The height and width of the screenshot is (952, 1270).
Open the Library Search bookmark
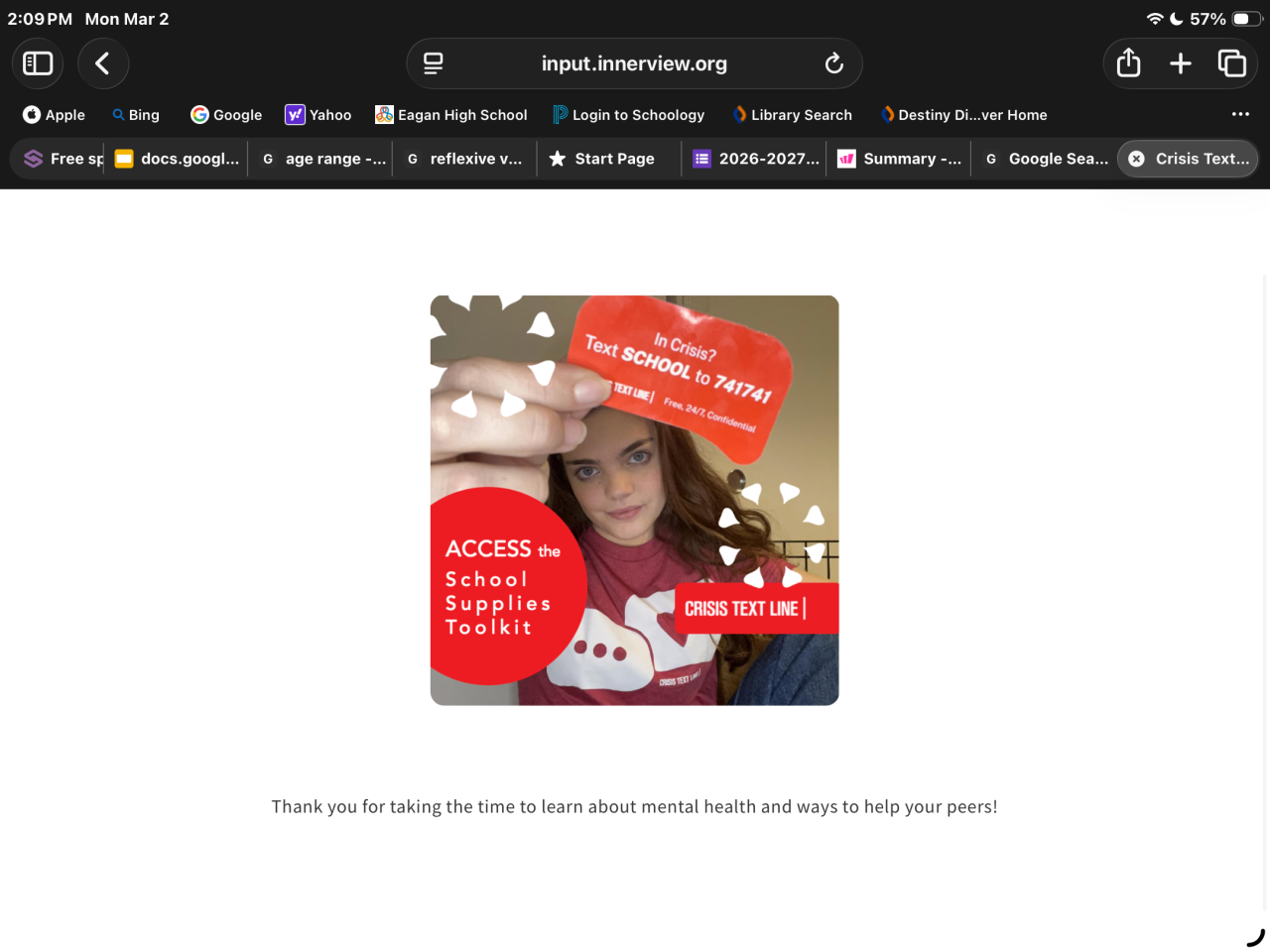click(792, 115)
